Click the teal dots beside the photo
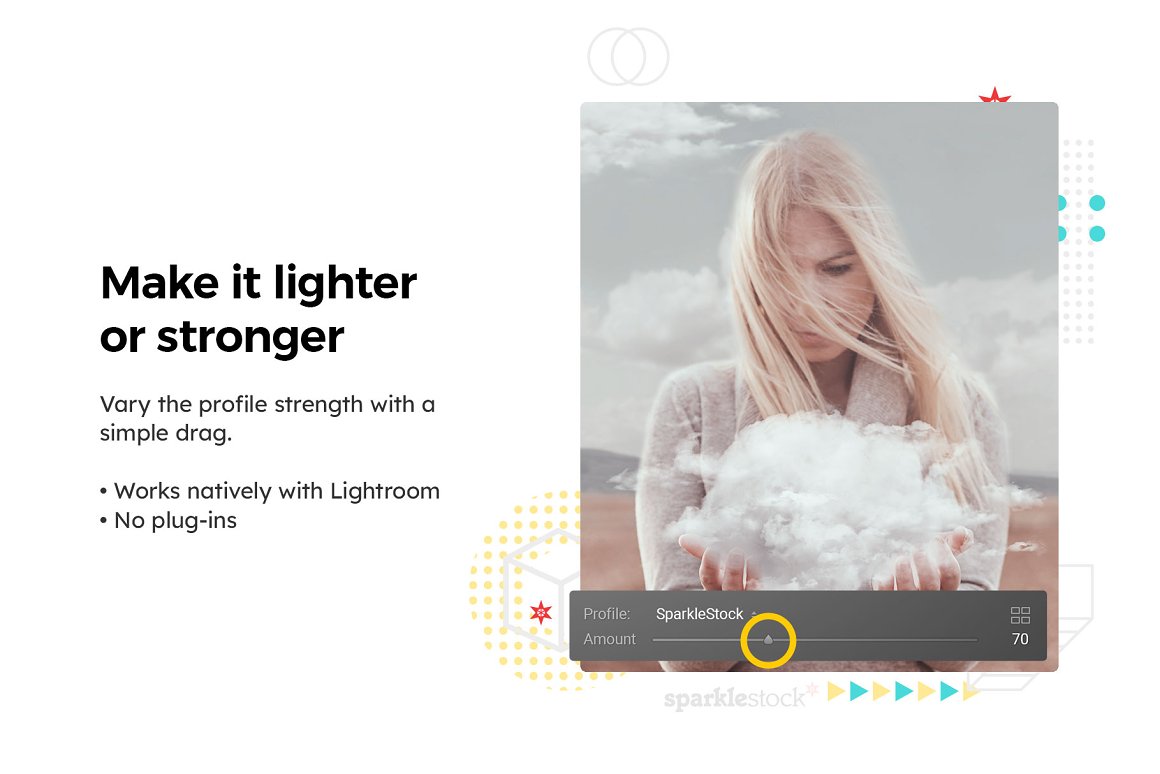This screenshot has height=774, width=1160. pos(1082,218)
